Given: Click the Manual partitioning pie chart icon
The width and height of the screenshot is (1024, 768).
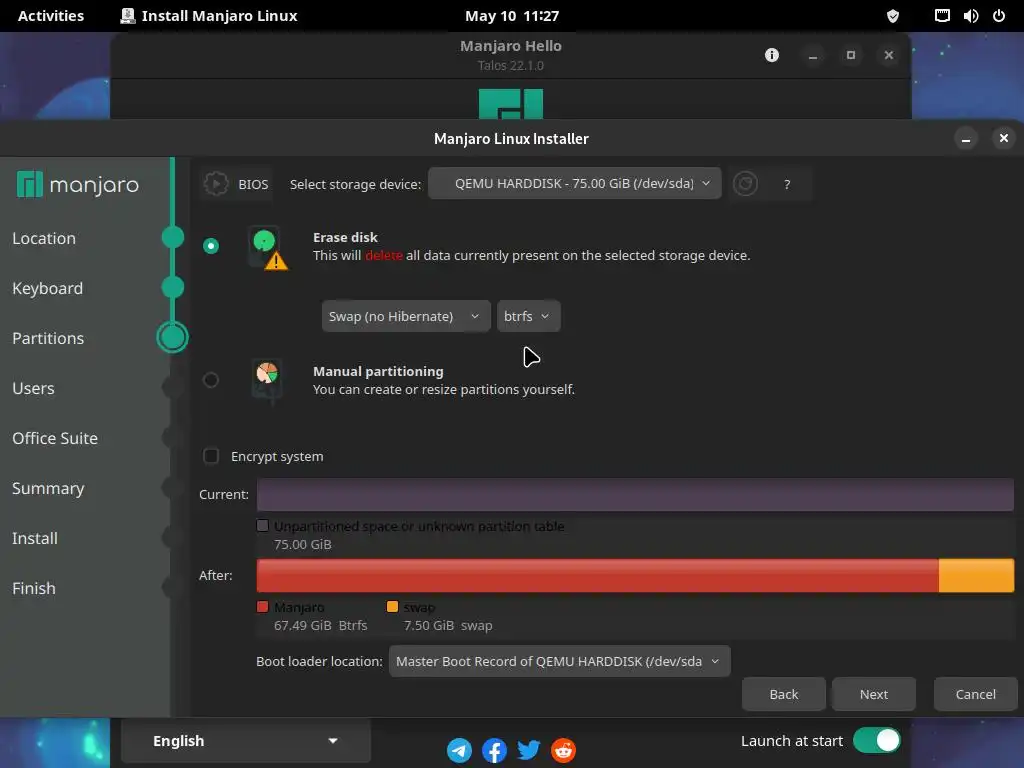Looking at the screenshot, I should click(267, 380).
